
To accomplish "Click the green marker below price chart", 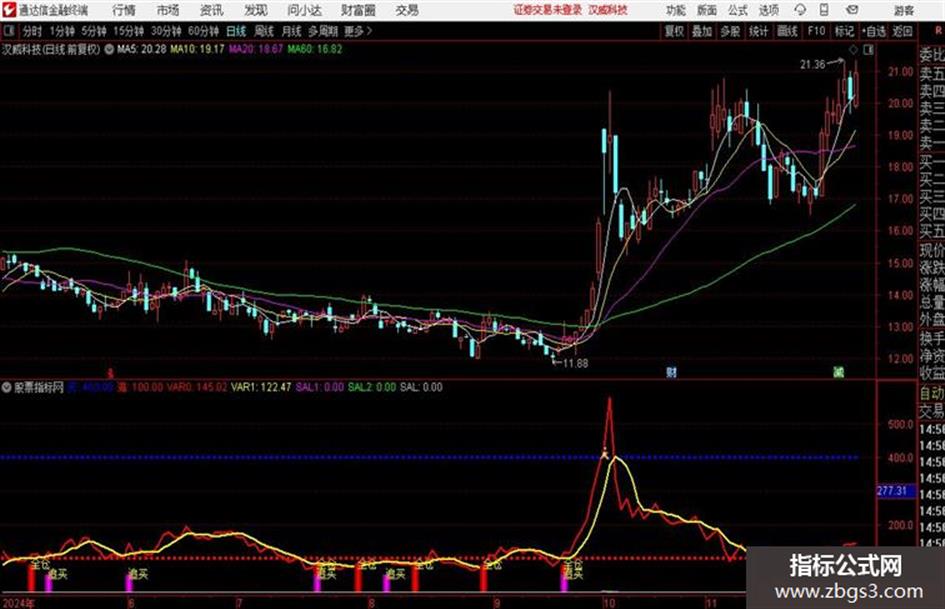I will [838, 372].
